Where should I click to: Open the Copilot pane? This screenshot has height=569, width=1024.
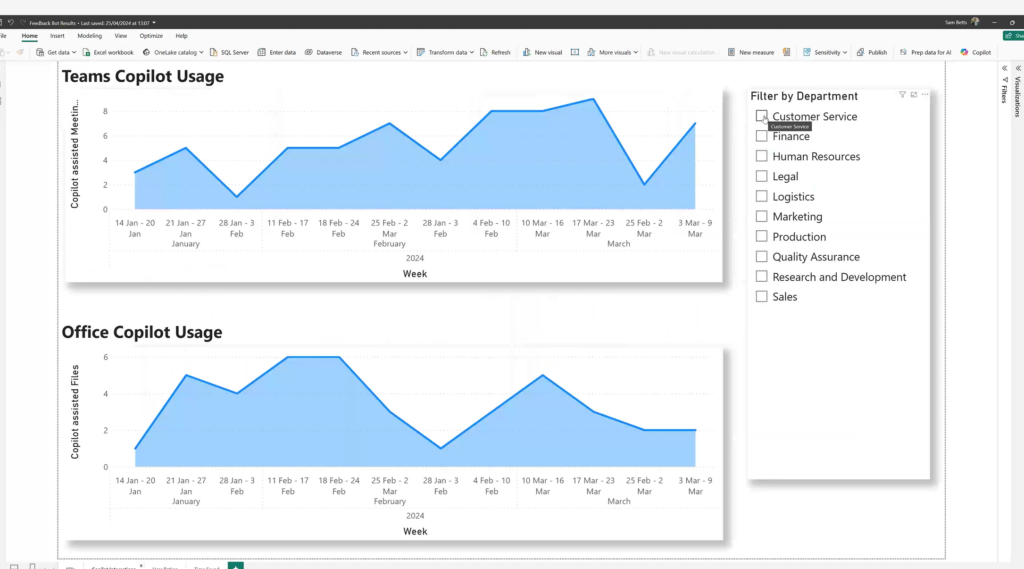(x=976, y=52)
